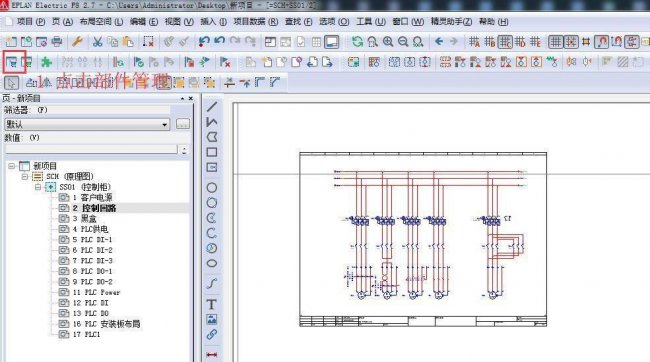Click the flag with red X icon
This screenshot has width=650, height=362.
[x=225, y=62]
